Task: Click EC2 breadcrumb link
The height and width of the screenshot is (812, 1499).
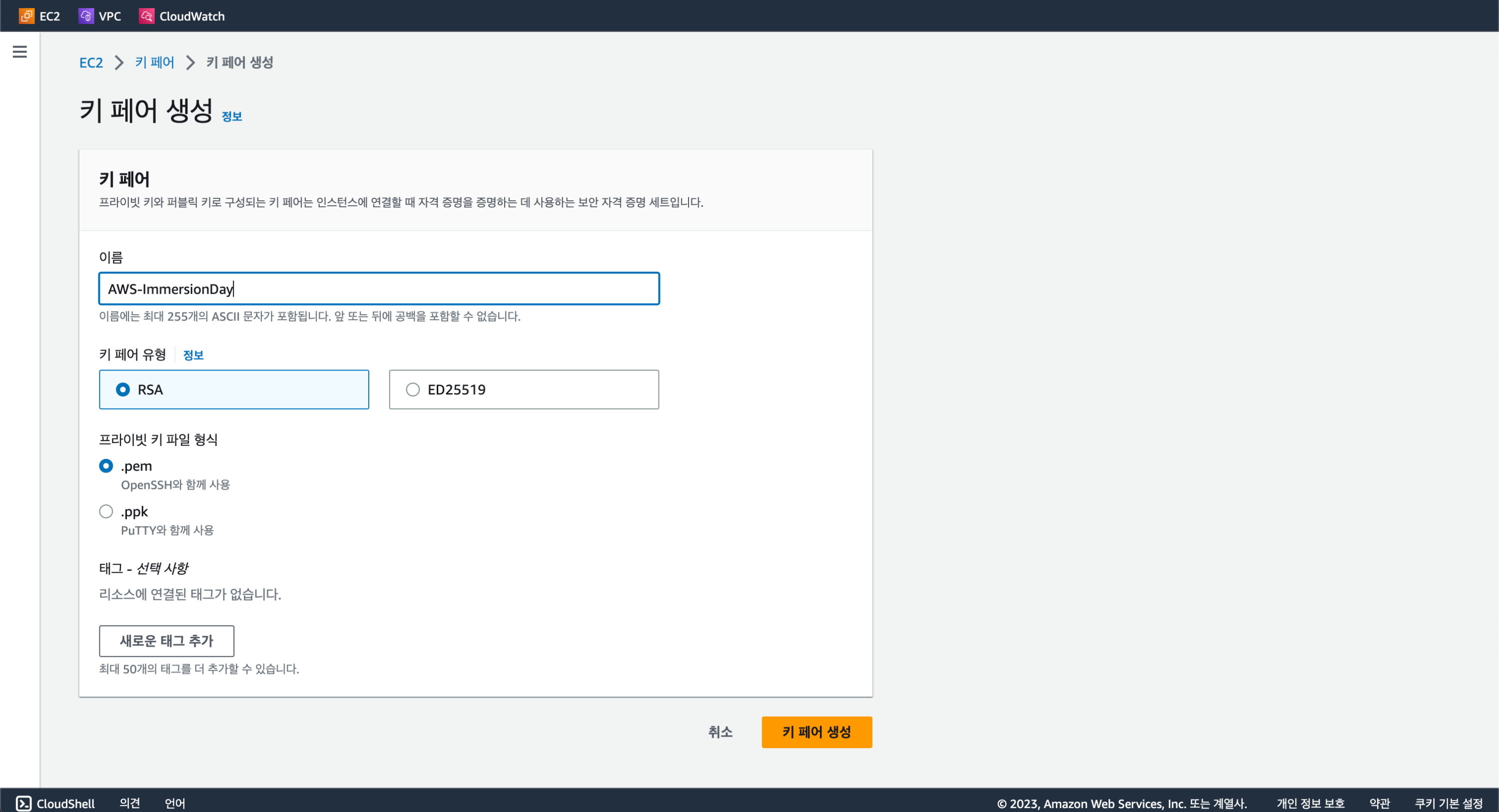Action: pyautogui.click(x=91, y=62)
